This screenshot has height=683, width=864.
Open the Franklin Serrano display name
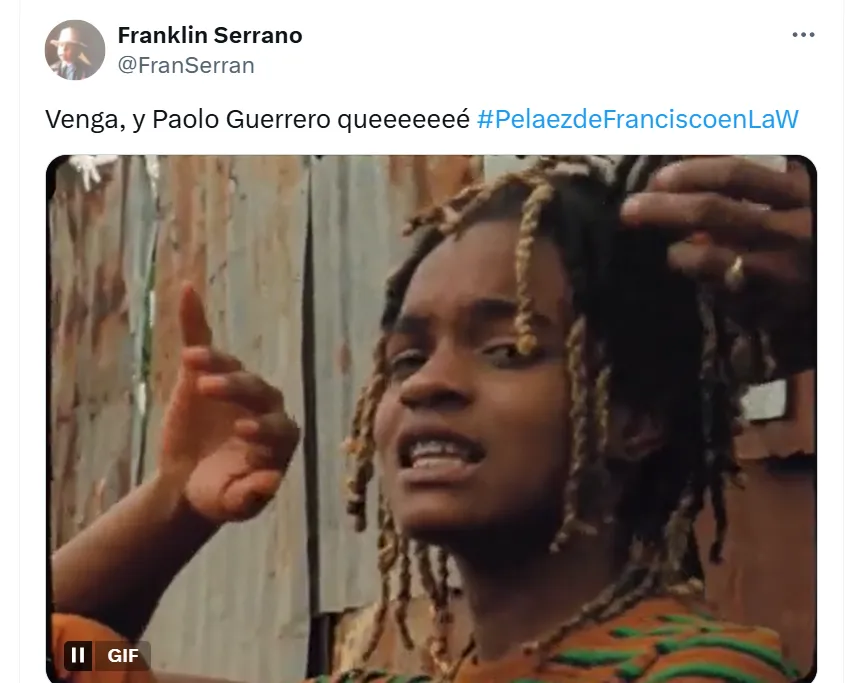click(x=210, y=35)
